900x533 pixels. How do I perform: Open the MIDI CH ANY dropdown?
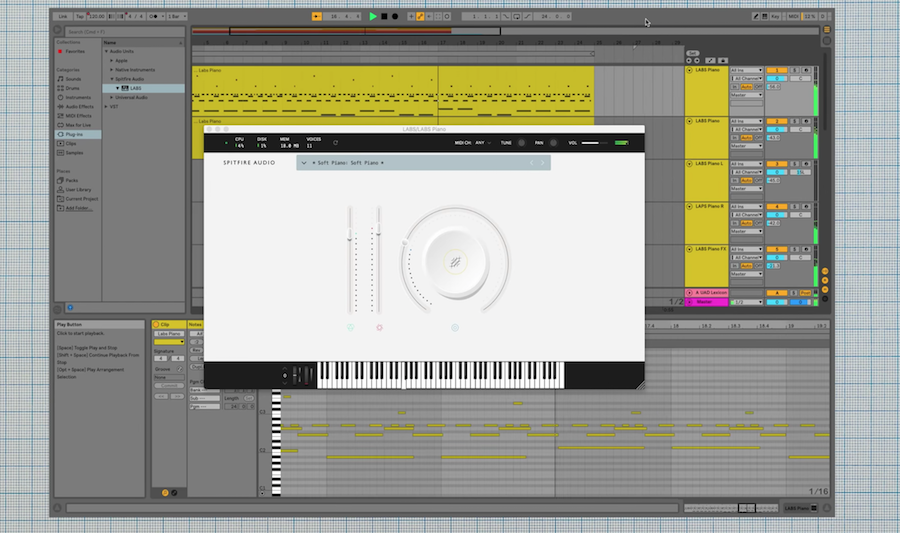coord(483,143)
